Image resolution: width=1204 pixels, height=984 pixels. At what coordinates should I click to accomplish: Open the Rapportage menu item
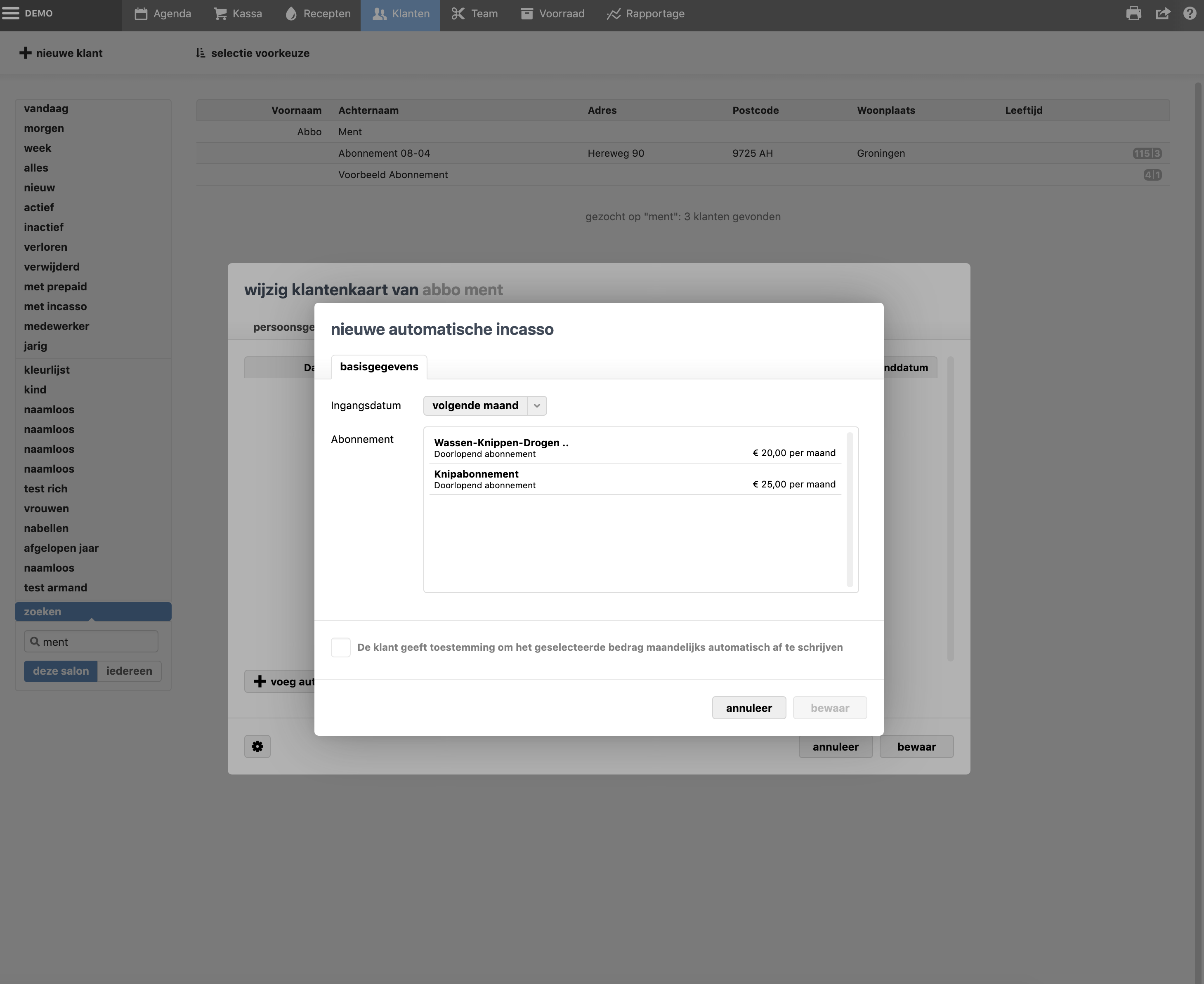[645, 14]
